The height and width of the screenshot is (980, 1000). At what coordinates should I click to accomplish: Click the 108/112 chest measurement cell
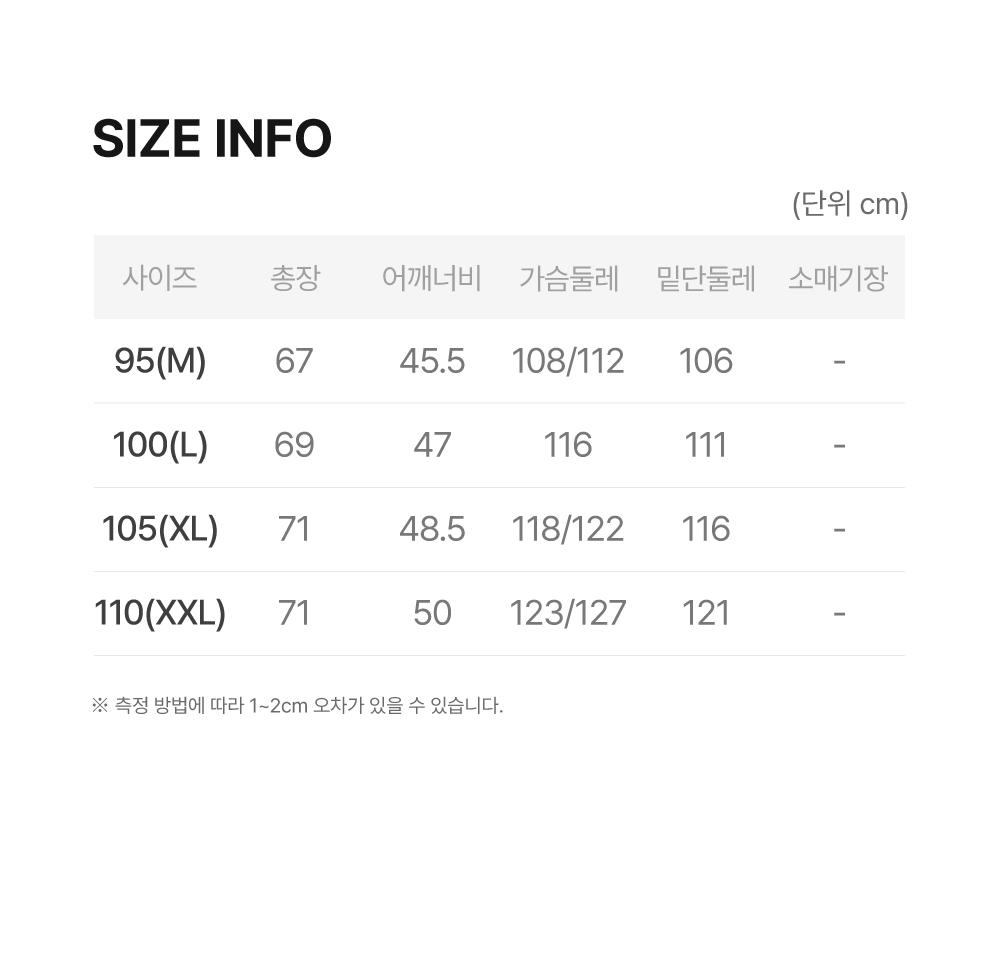[568, 361]
